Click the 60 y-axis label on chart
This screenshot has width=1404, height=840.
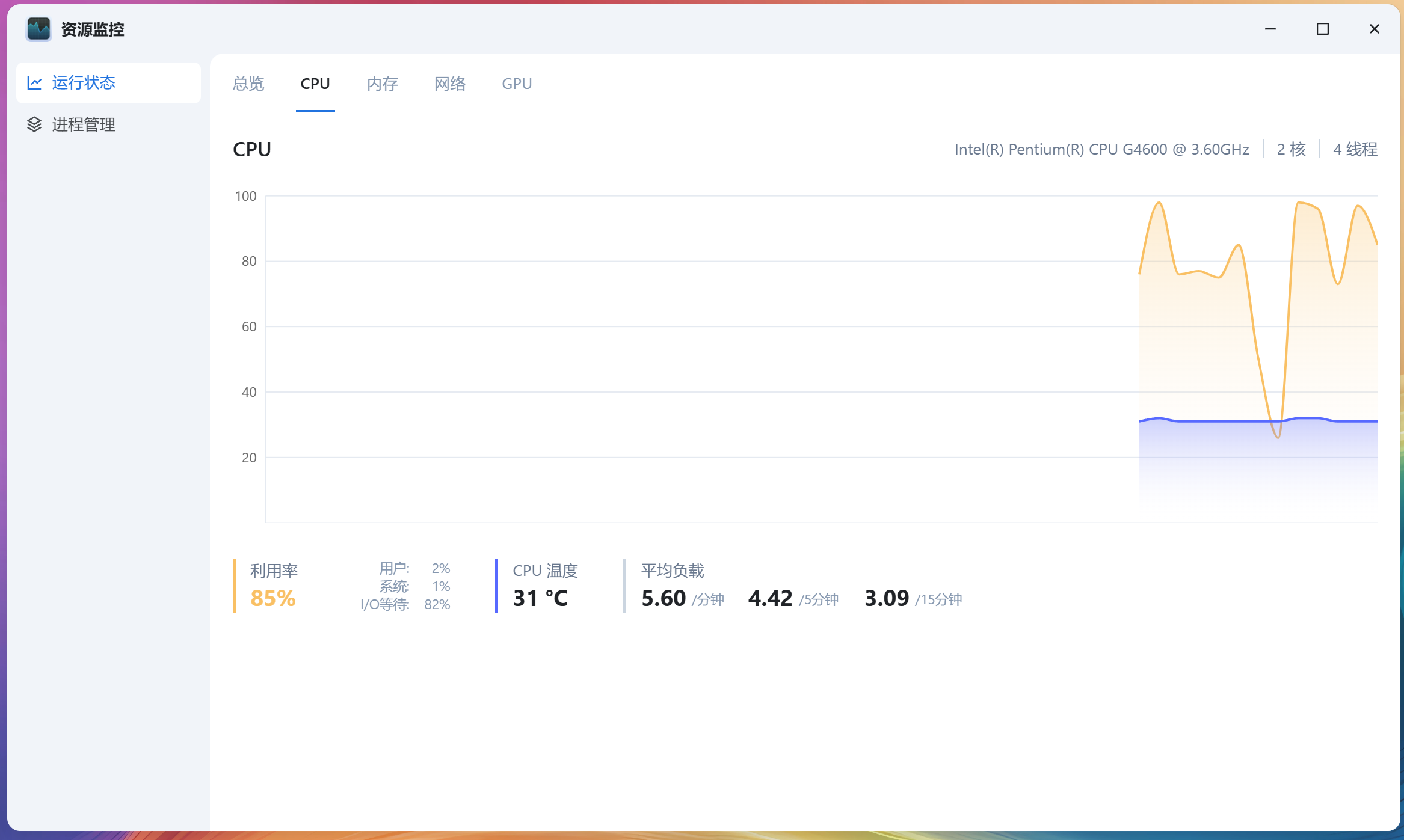[249, 326]
